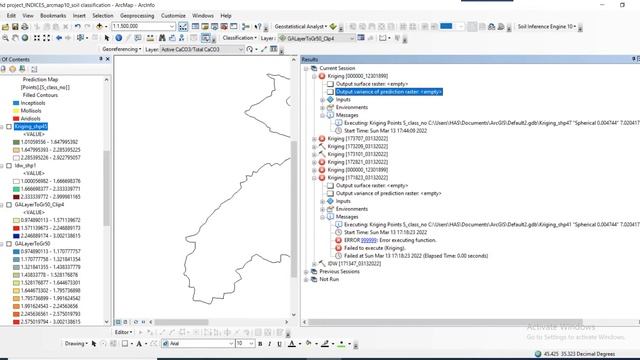Open the Geostatistical Analyst dropdown menu
Viewport: 640px width, 360px height.
point(301,27)
